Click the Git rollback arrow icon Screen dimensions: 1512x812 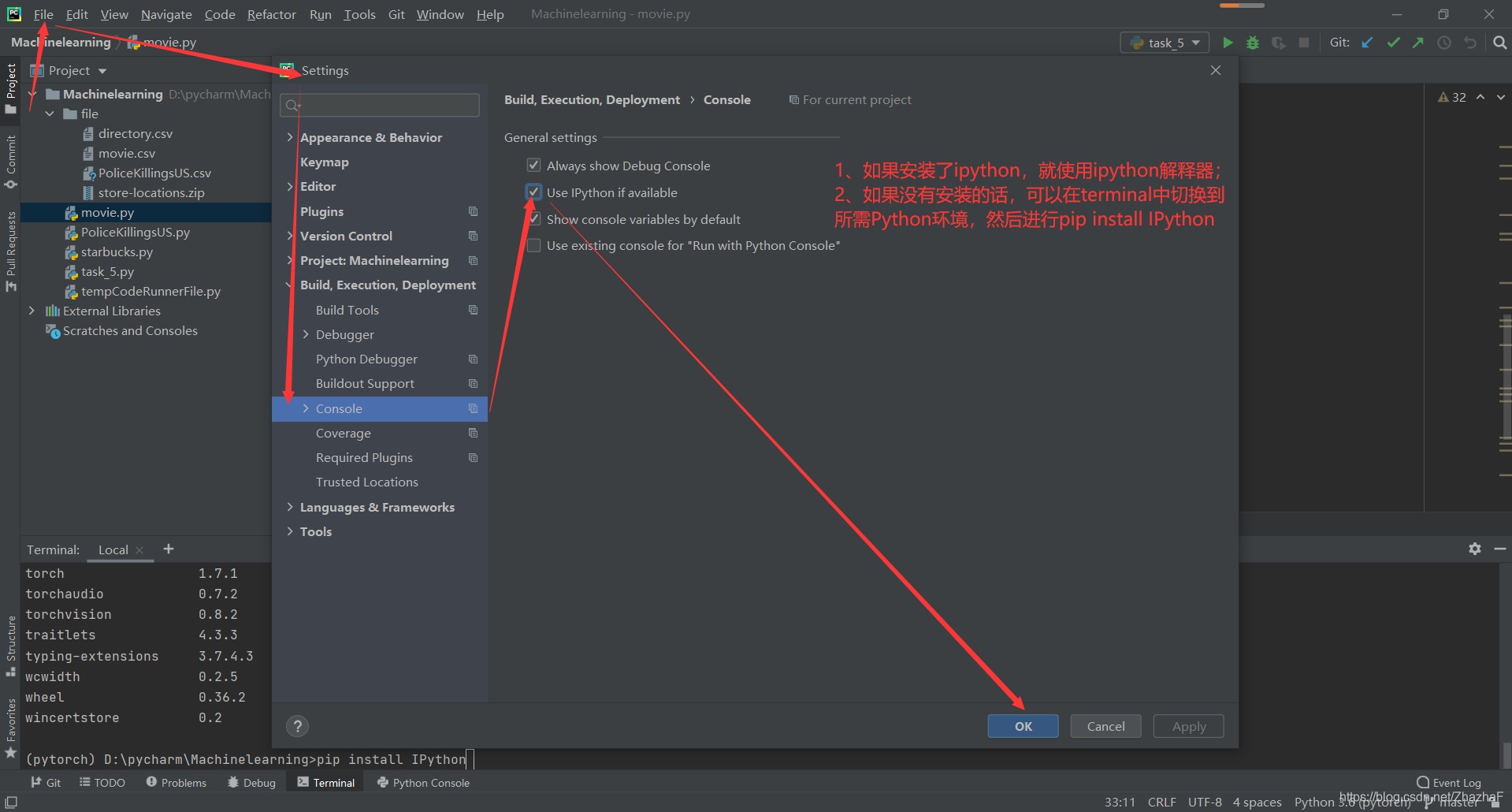click(x=1470, y=43)
